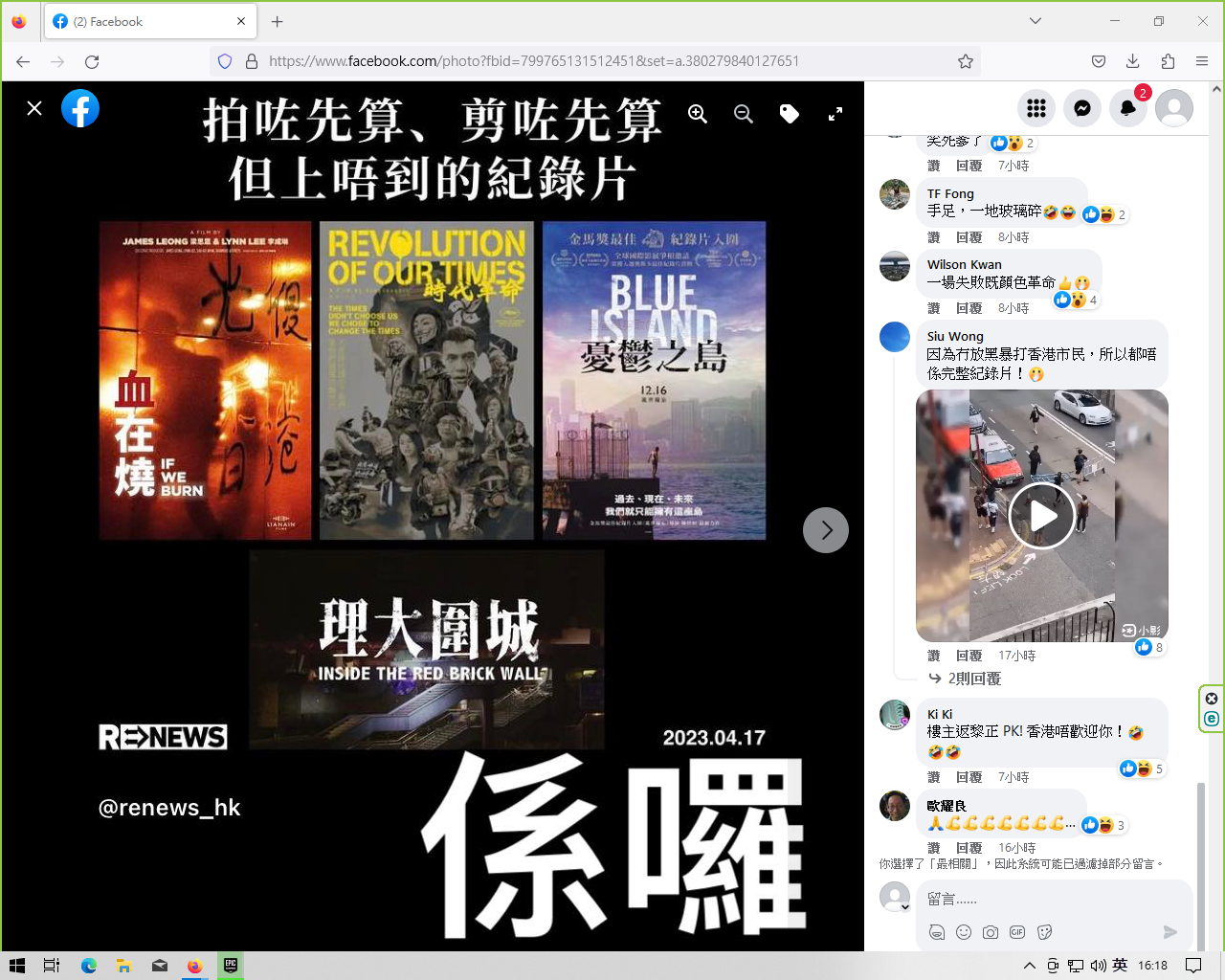This screenshot has width=1225, height=980.
Task: Like TF Fong's comment
Action: point(934,237)
